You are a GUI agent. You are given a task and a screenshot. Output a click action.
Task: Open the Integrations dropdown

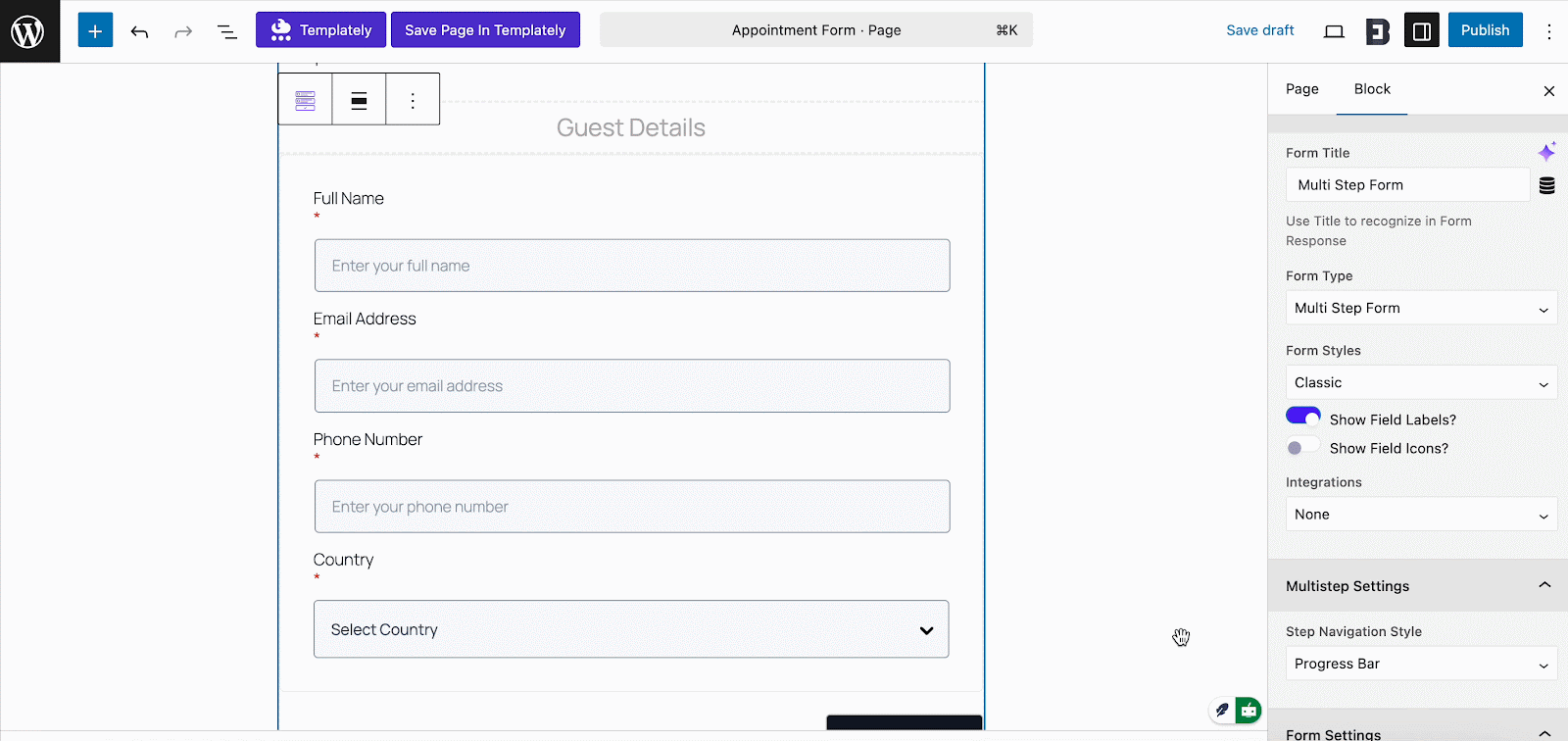pos(1421,515)
